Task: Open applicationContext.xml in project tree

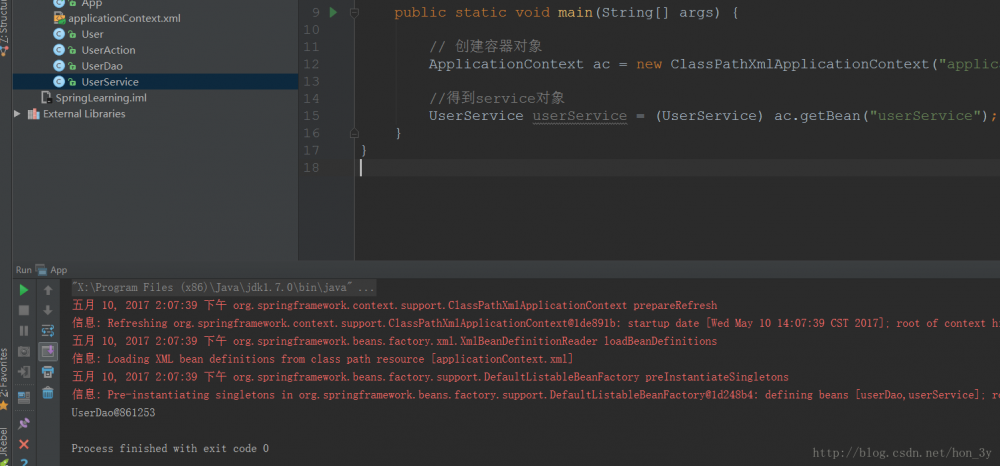Action: click(x=124, y=18)
